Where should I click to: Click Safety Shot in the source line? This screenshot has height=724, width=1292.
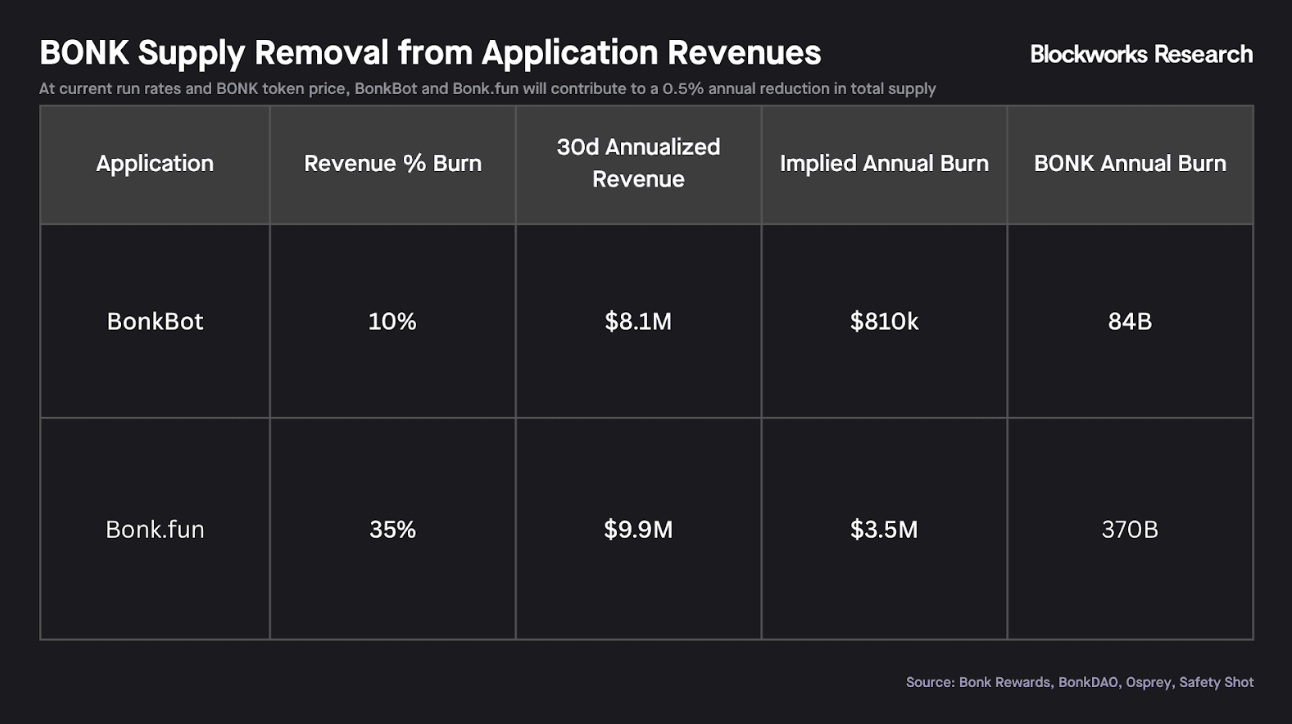pyautogui.click(x=1216, y=682)
